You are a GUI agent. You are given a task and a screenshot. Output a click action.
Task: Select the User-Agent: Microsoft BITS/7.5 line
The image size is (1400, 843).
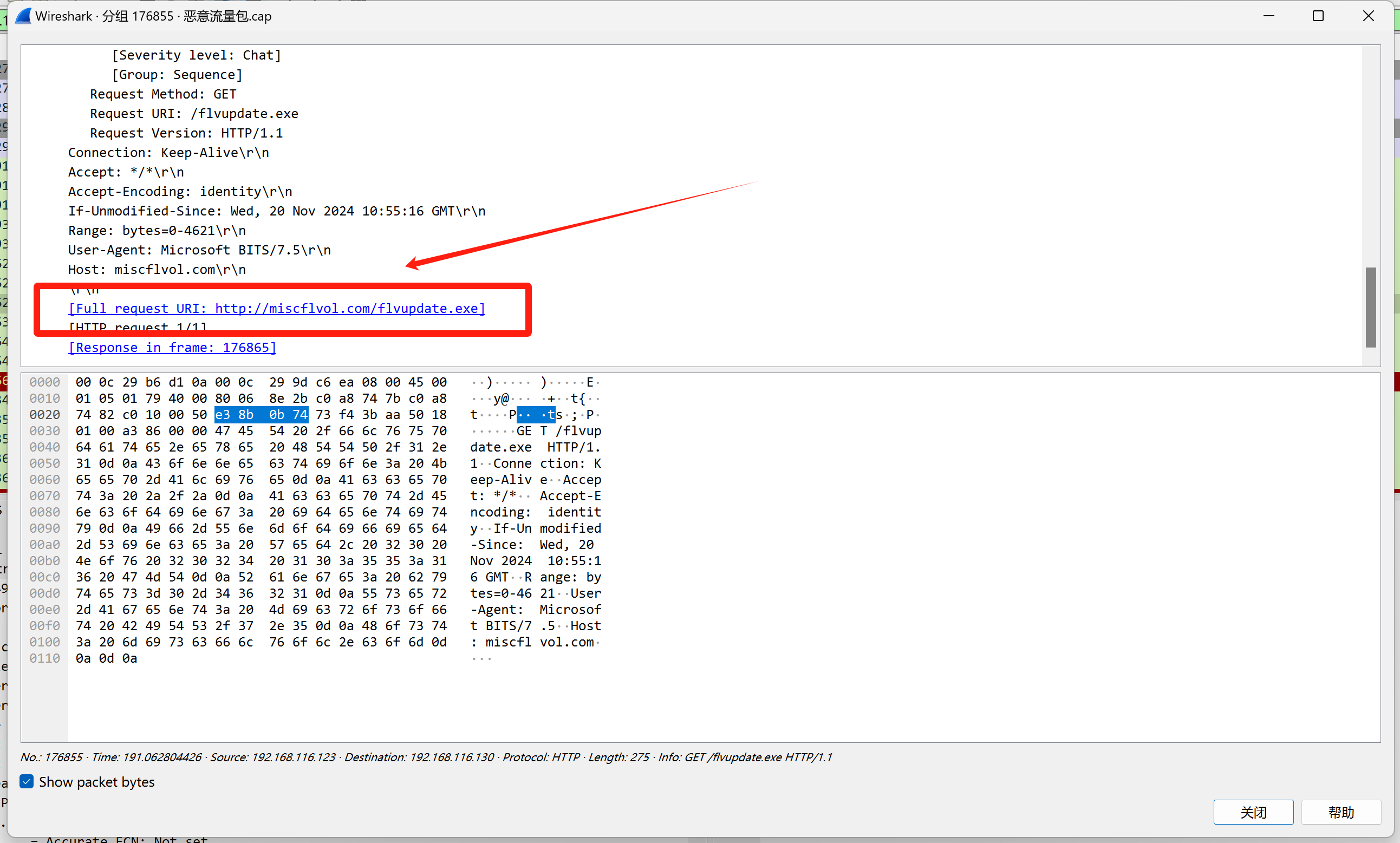pos(199,250)
